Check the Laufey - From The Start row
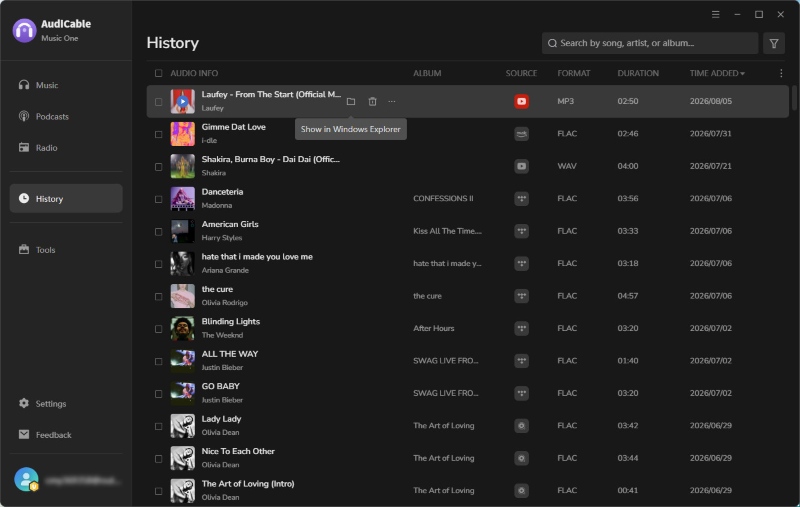800x507 pixels. click(x=159, y=102)
